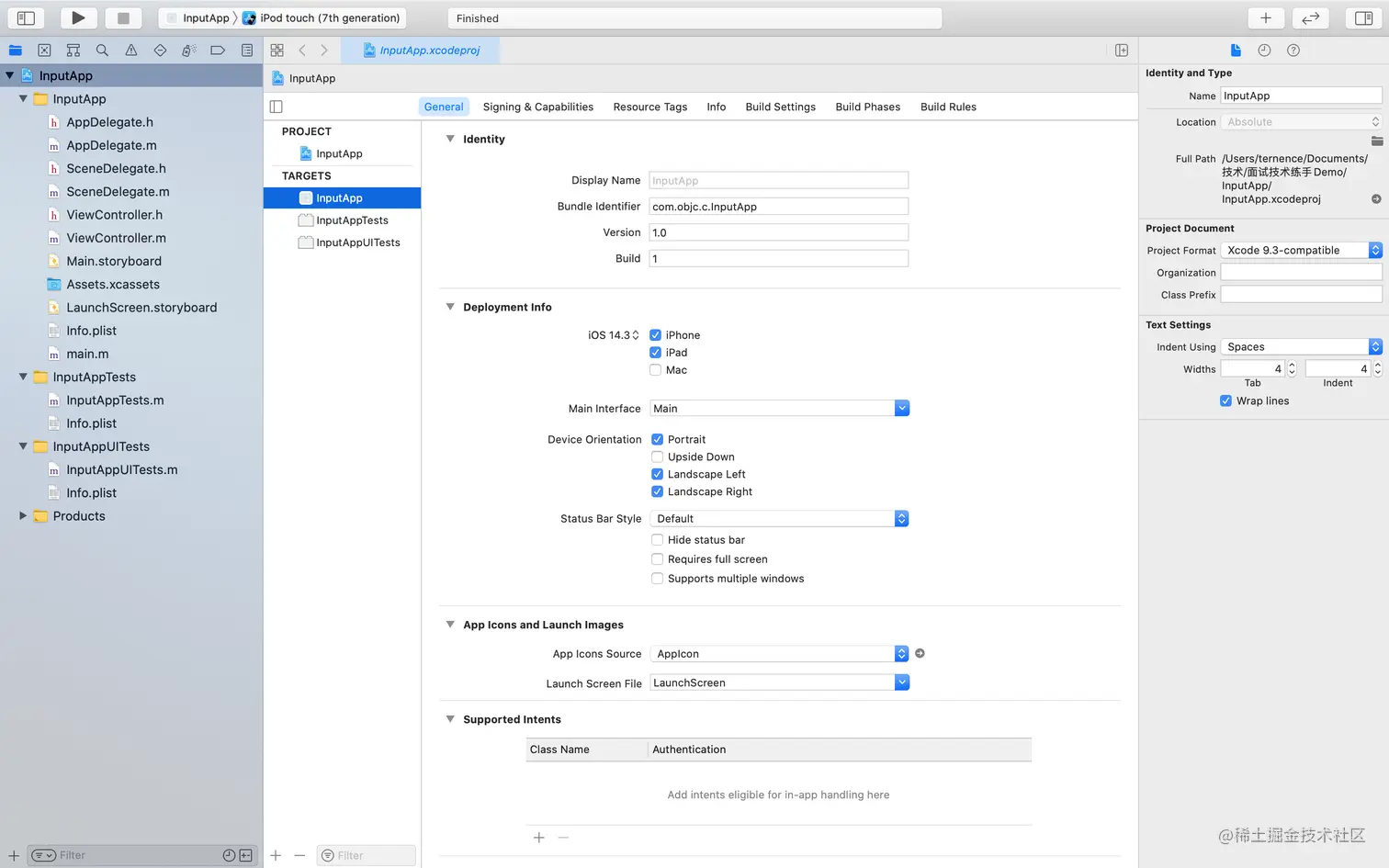This screenshot has height=868, width=1389.
Task: Open the Library with the plus button
Action: 1265,17
